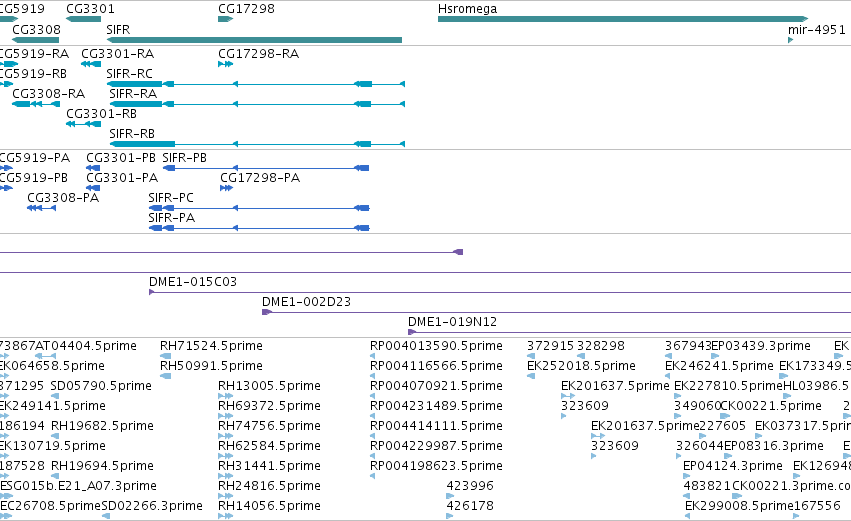
Task: Click EK246241.5prime EST label
Action: pyautogui.click(x=719, y=366)
